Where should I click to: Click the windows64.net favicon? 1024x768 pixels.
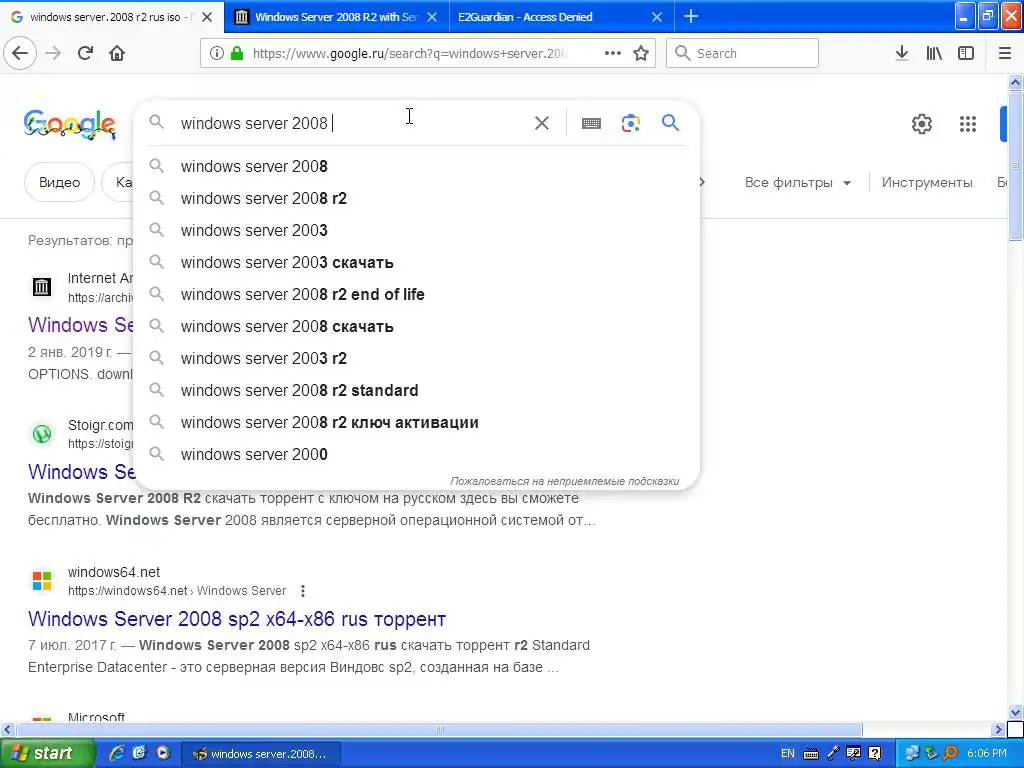pos(42,580)
